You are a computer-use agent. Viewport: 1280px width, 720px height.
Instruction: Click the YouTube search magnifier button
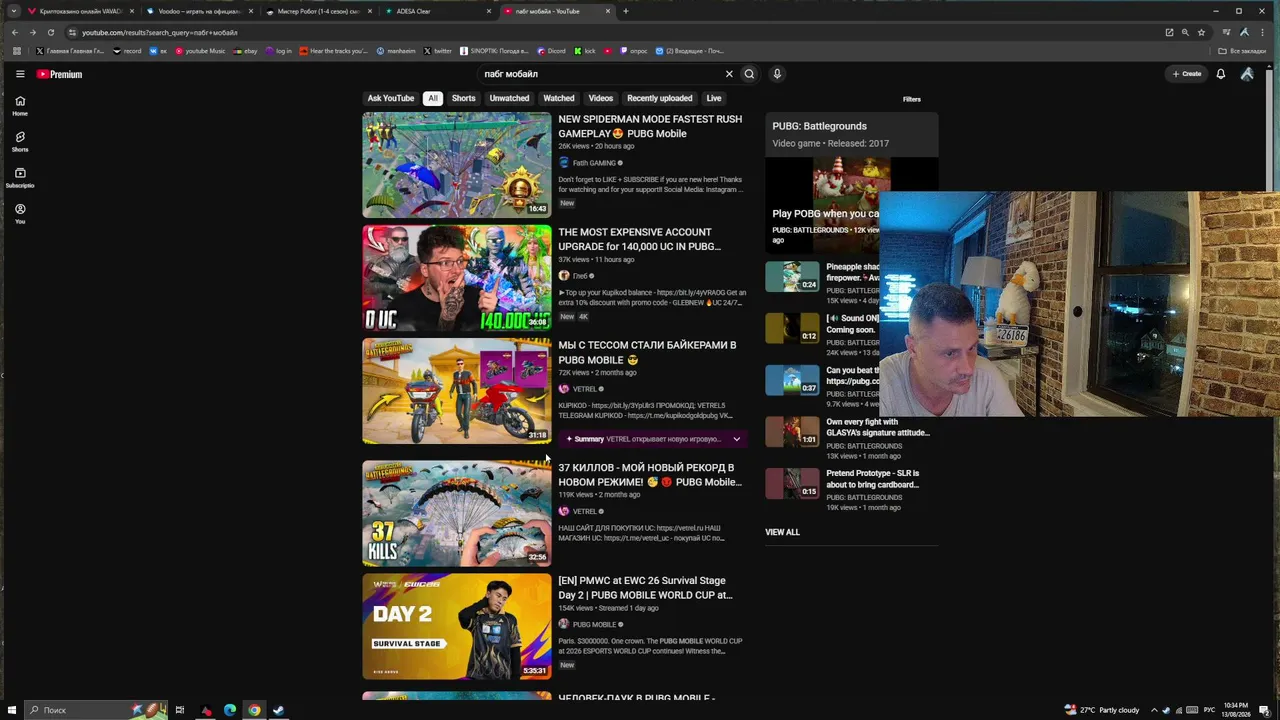pos(749,74)
